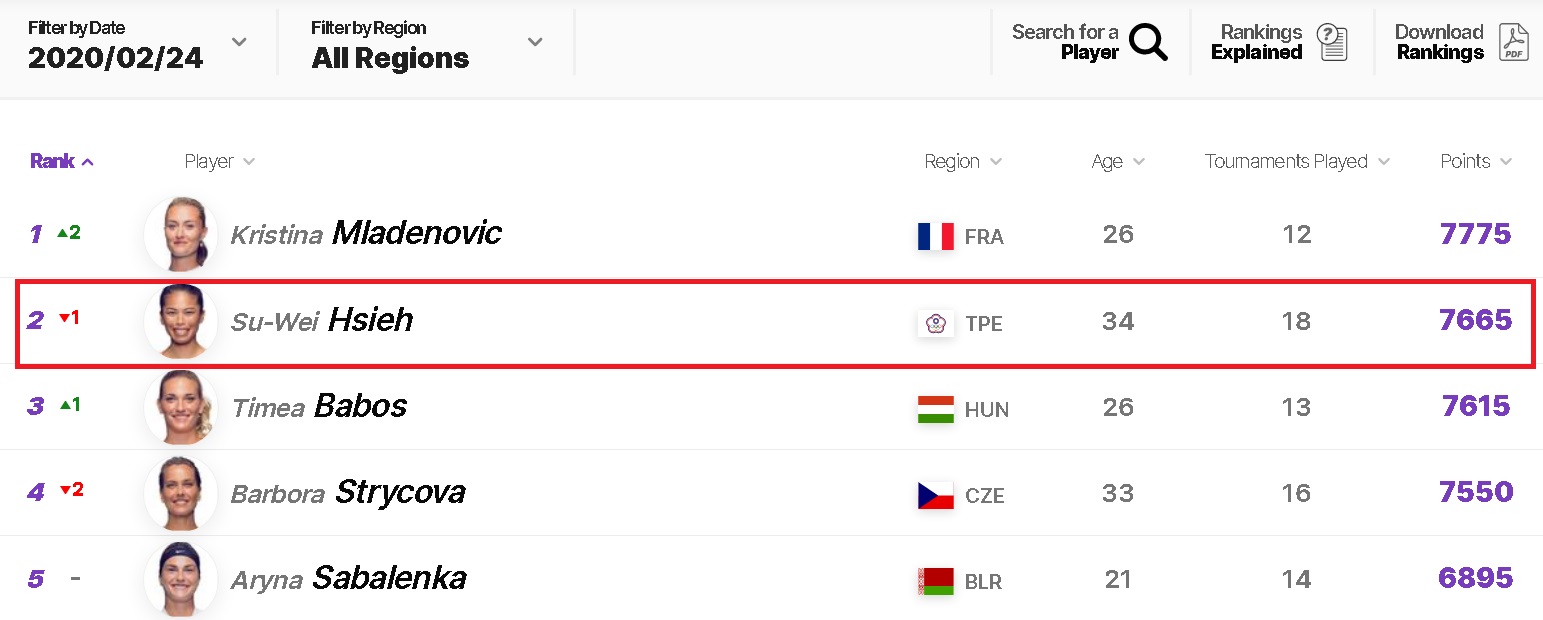The image size is (1543, 620).
Task: Expand the Filter by Region dropdown
Action: click(427, 43)
